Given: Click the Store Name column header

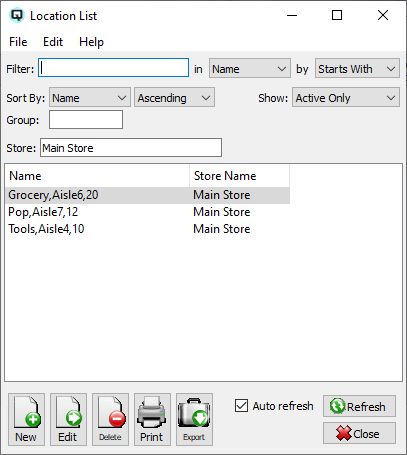Looking at the screenshot, I should (x=239, y=176).
